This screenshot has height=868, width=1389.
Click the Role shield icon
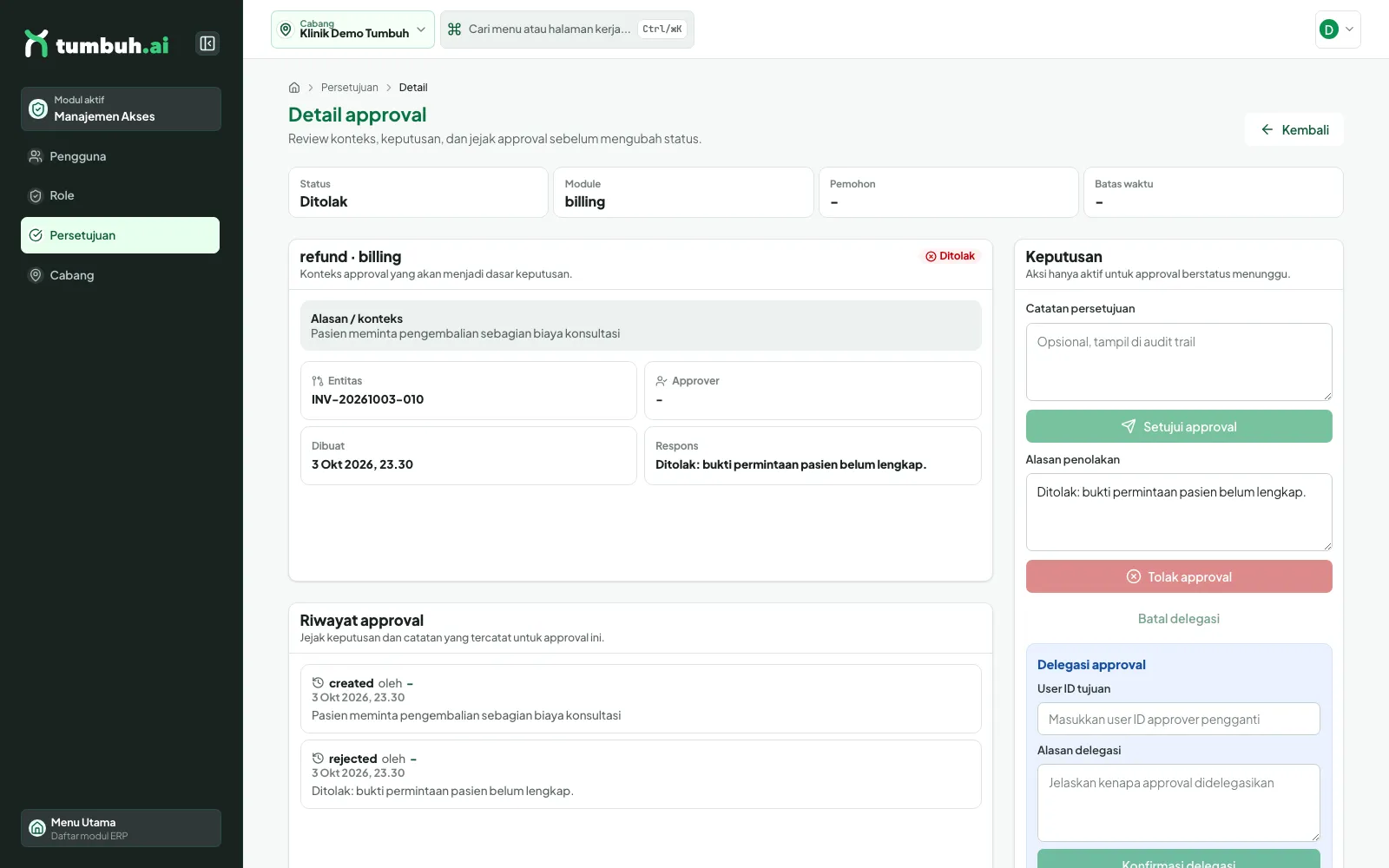[x=36, y=195]
